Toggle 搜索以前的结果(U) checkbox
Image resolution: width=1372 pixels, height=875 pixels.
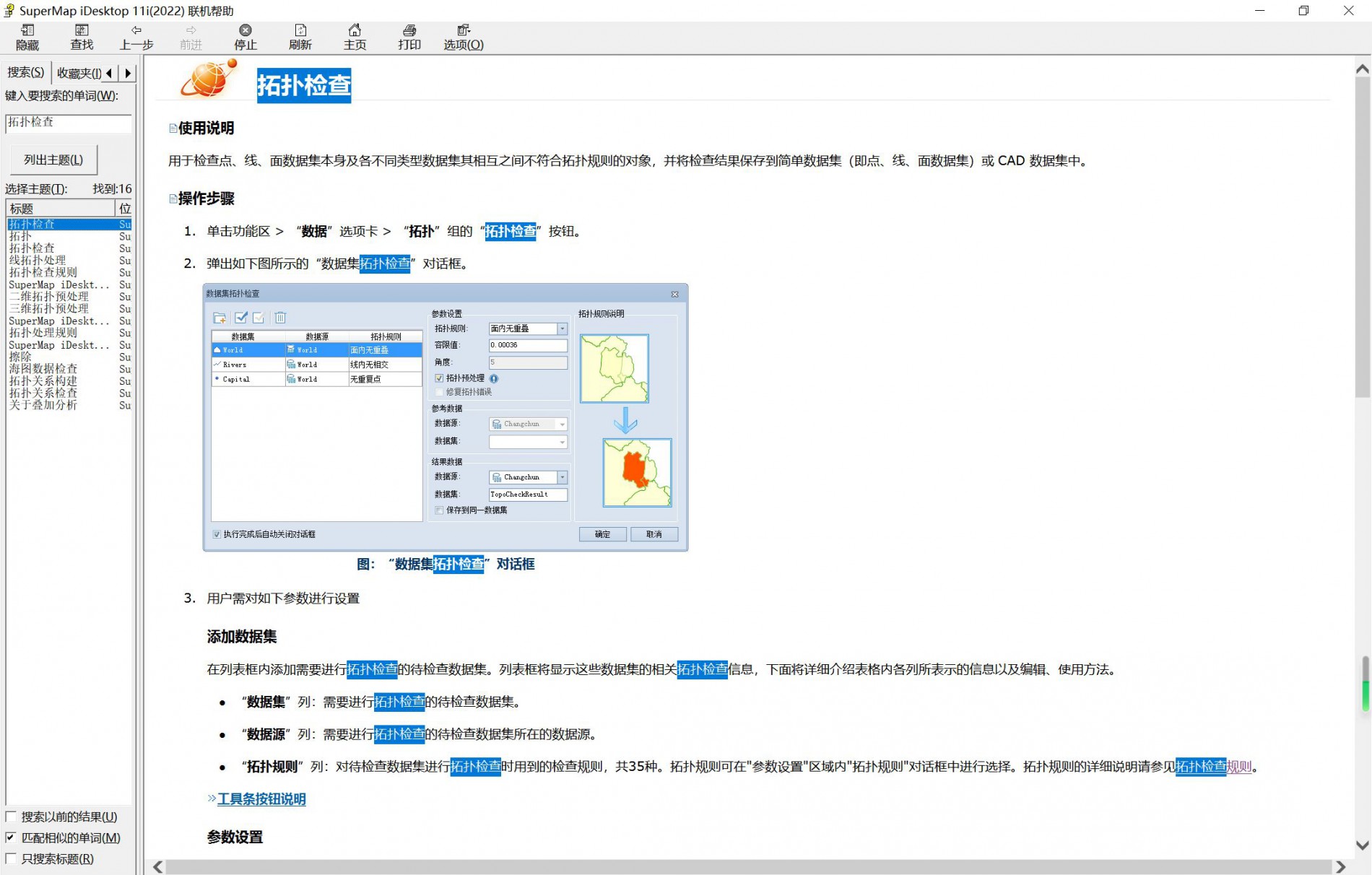(x=11, y=817)
